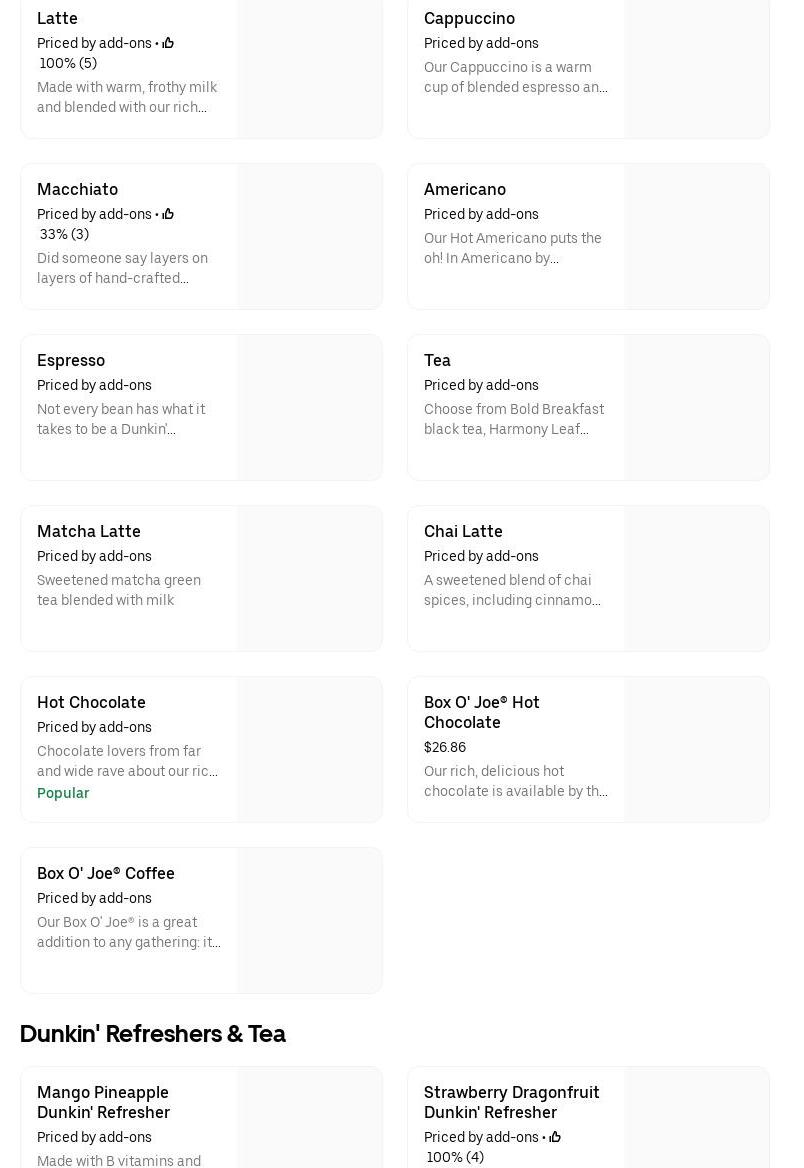Click Strawberry Dragonfruit Refresher thumbs-up icon
The width and height of the screenshot is (804, 1168).
coord(555,1137)
